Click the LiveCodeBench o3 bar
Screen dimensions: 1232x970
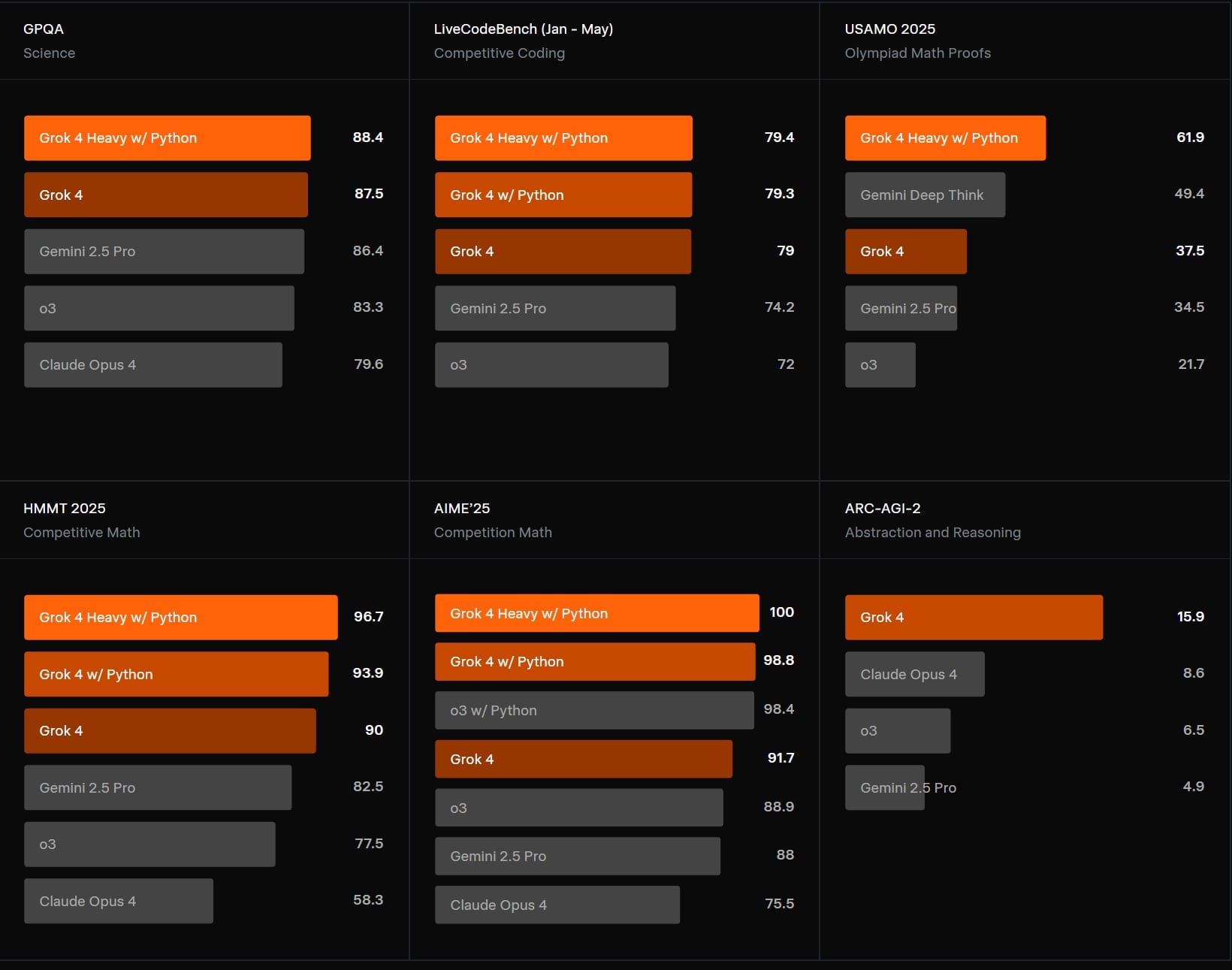point(551,365)
